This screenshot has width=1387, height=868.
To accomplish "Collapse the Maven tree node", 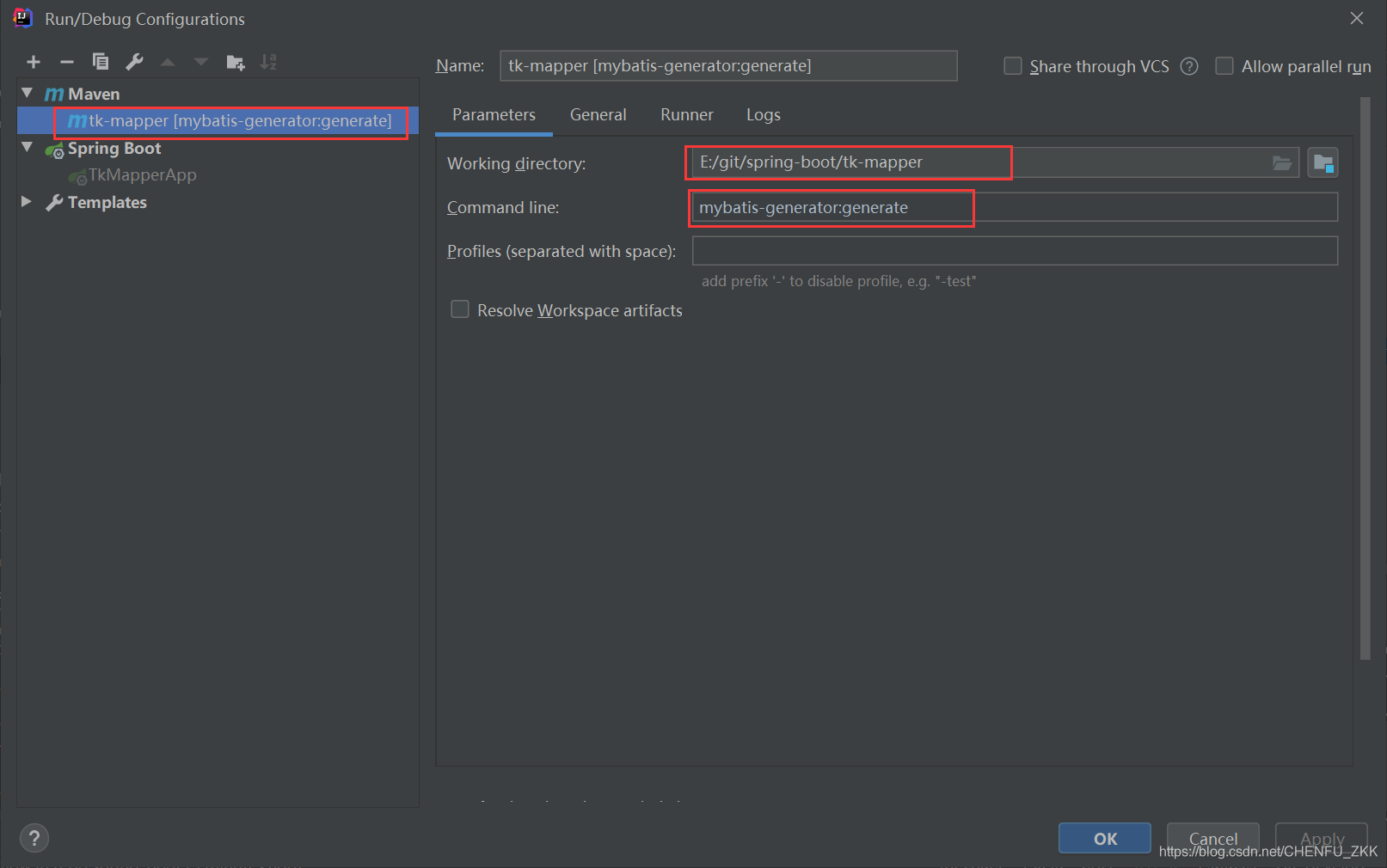I will (28, 93).
